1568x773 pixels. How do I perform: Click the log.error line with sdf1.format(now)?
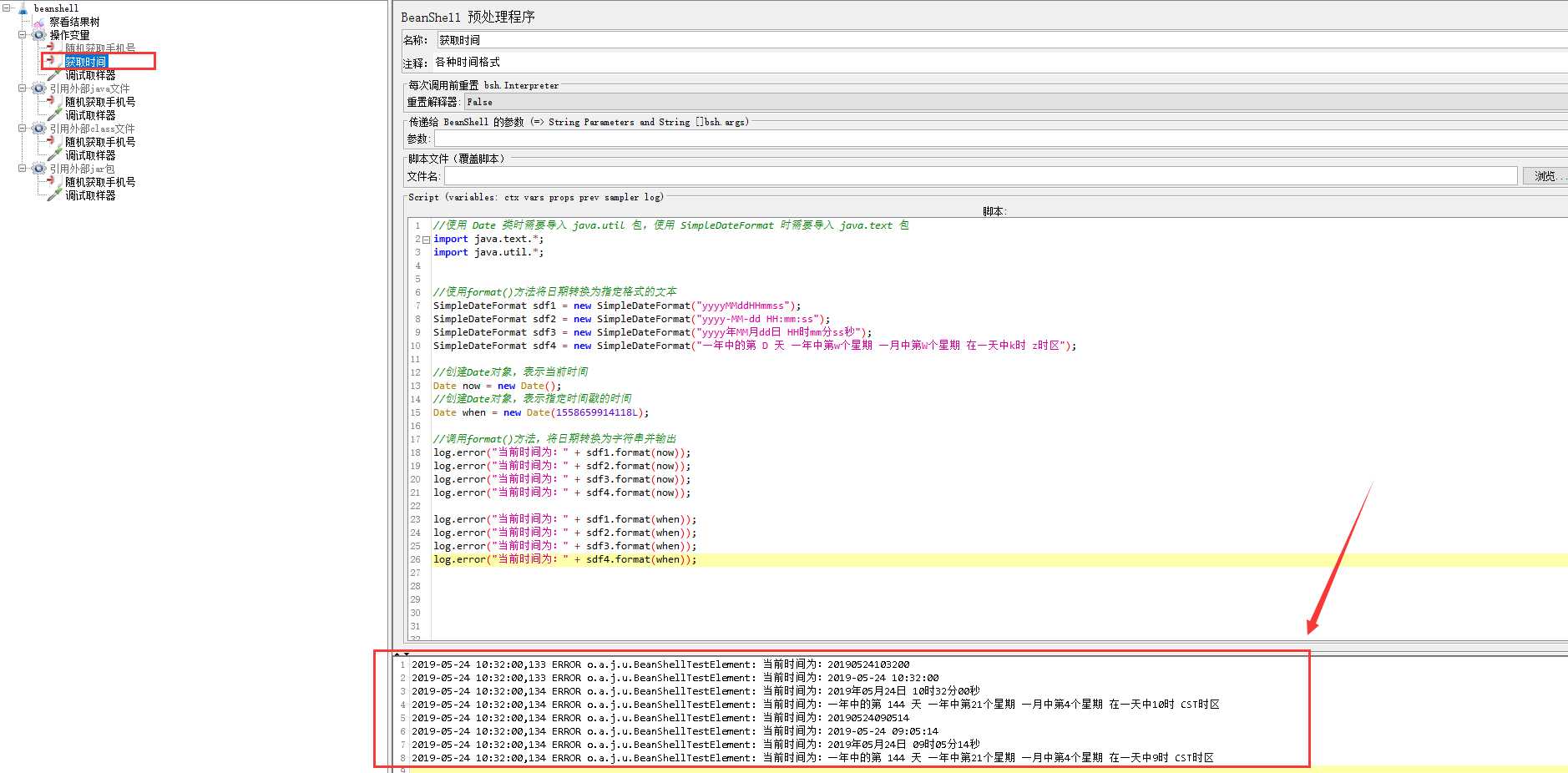point(562,452)
